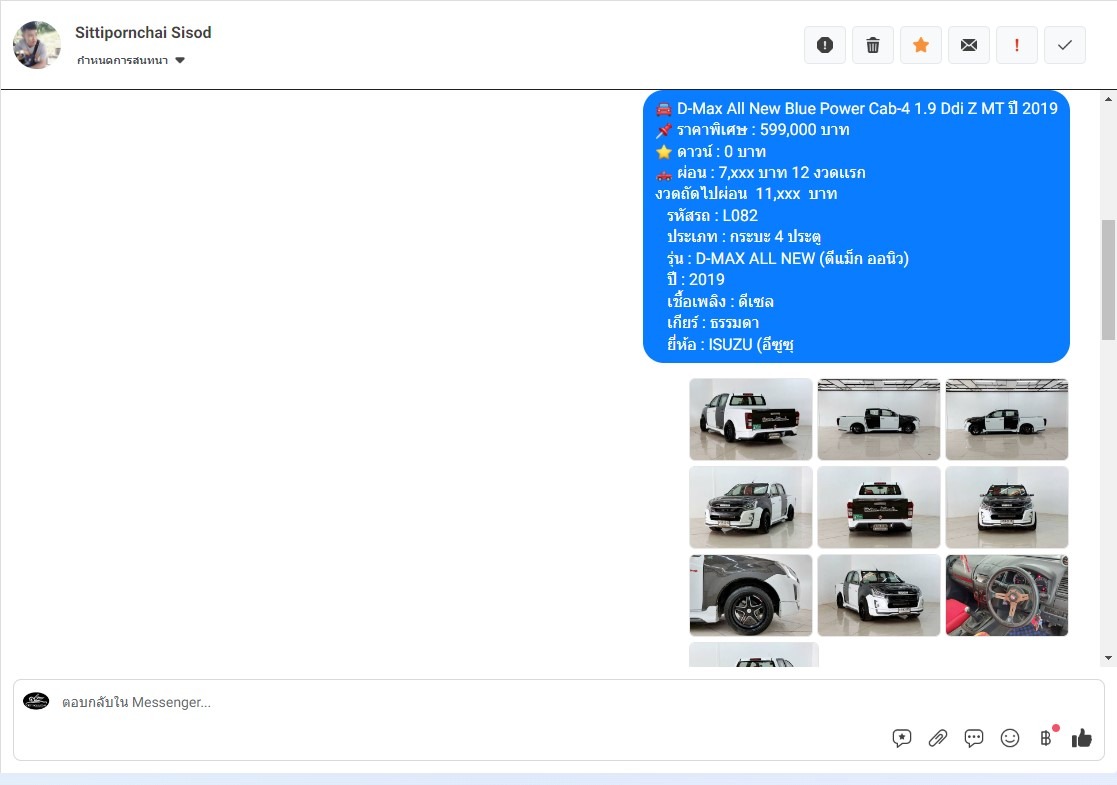Screen dimensions: 1117x785
Task: Open the wheel close-up photo thumbnail
Action: 751,595
